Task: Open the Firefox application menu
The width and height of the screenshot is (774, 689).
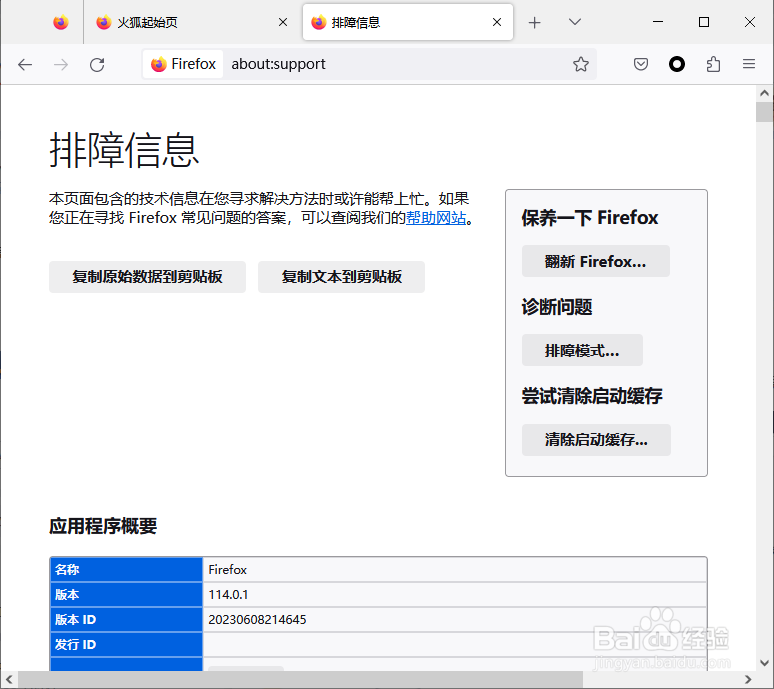Action: [749, 64]
